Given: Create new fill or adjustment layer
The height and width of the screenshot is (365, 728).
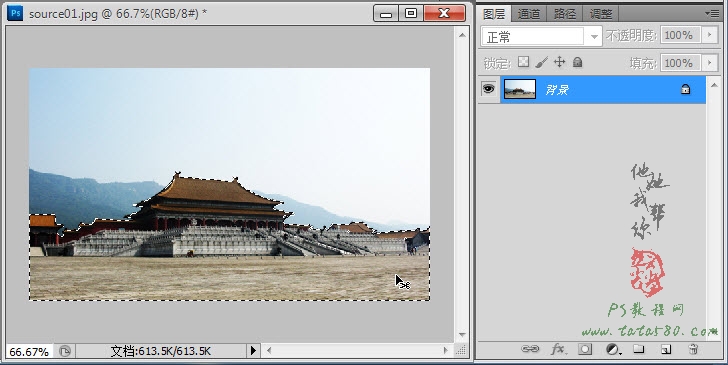Looking at the screenshot, I should pos(613,349).
